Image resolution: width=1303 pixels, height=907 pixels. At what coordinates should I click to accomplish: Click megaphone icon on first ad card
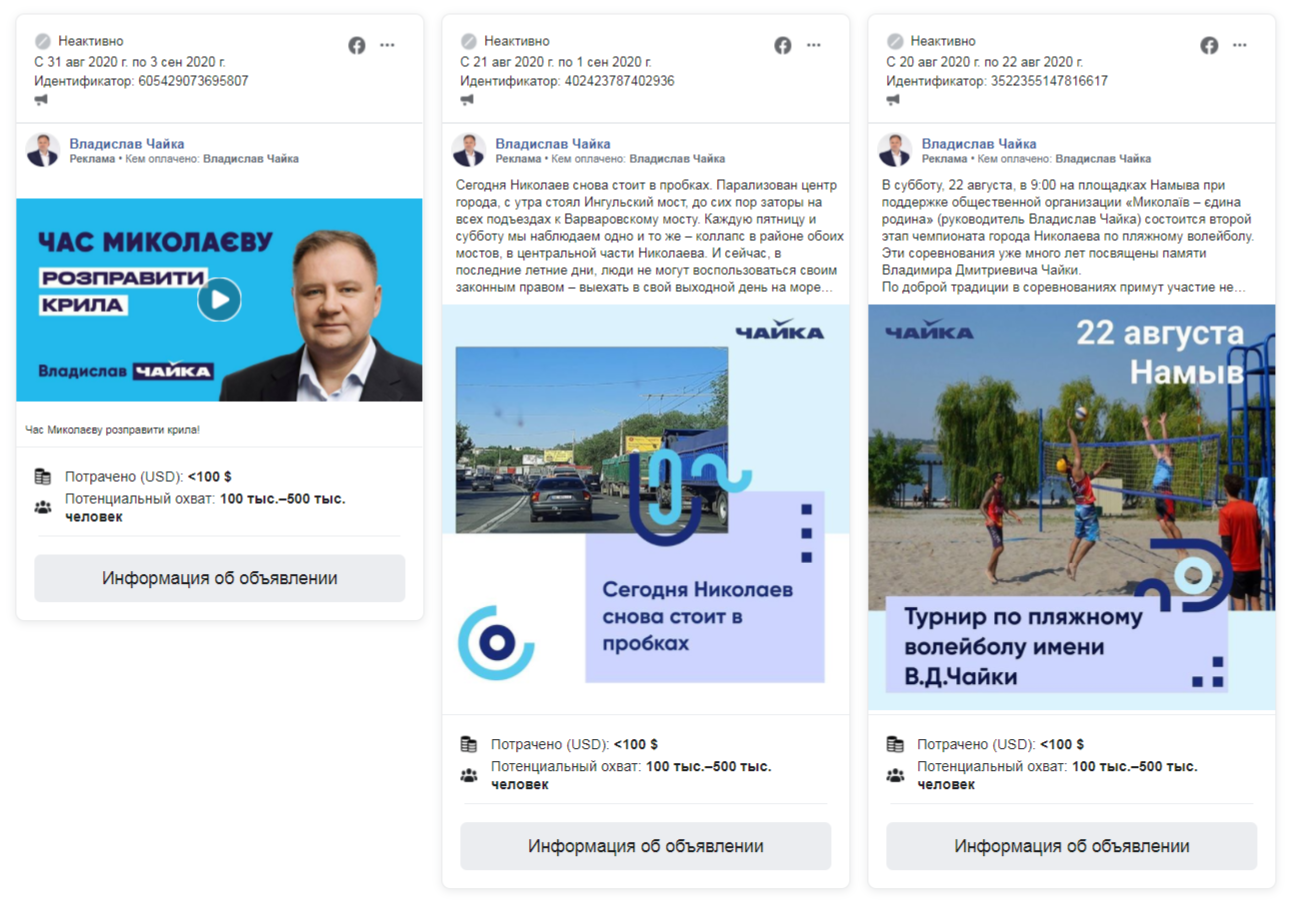(x=41, y=100)
